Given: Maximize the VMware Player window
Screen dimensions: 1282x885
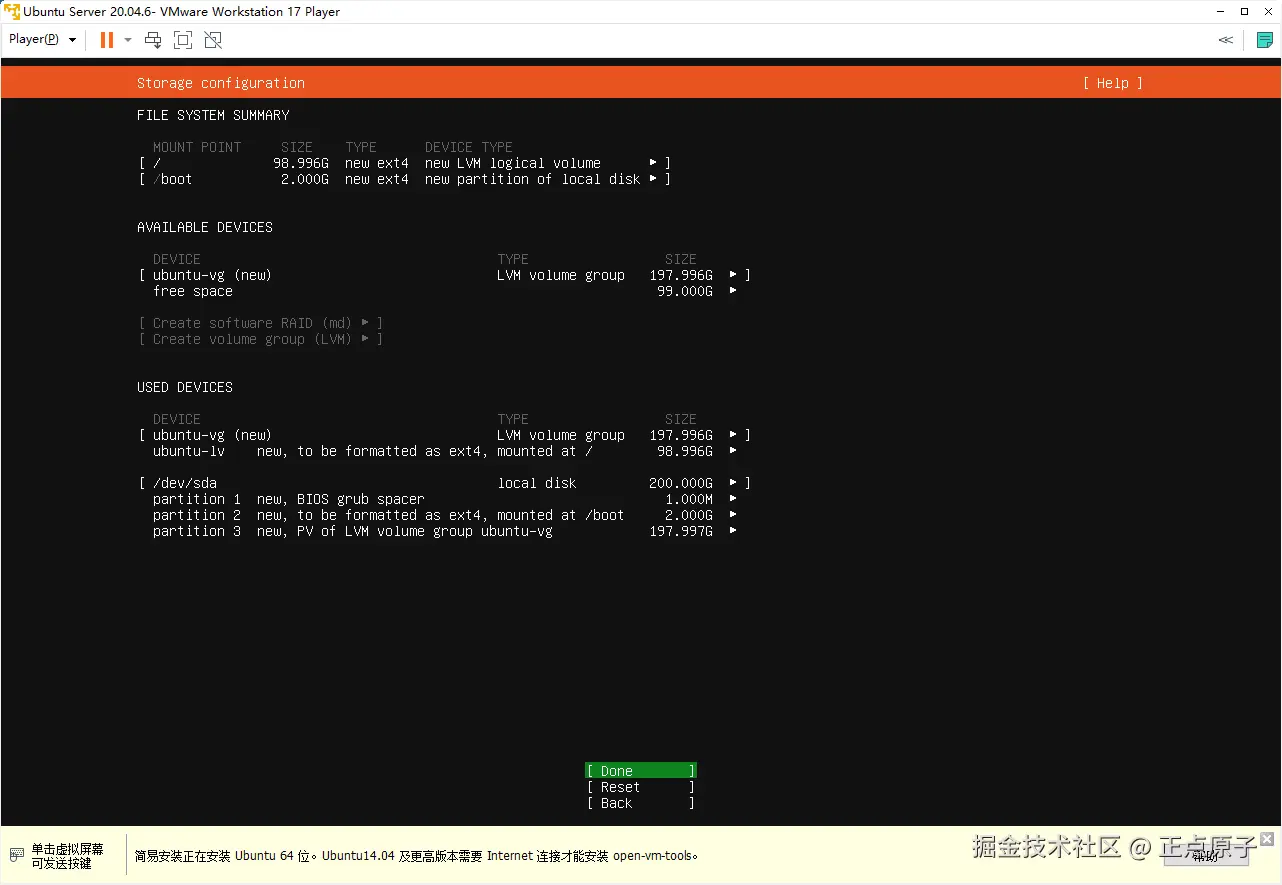Looking at the screenshot, I should pyautogui.click(x=1244, y=12).
